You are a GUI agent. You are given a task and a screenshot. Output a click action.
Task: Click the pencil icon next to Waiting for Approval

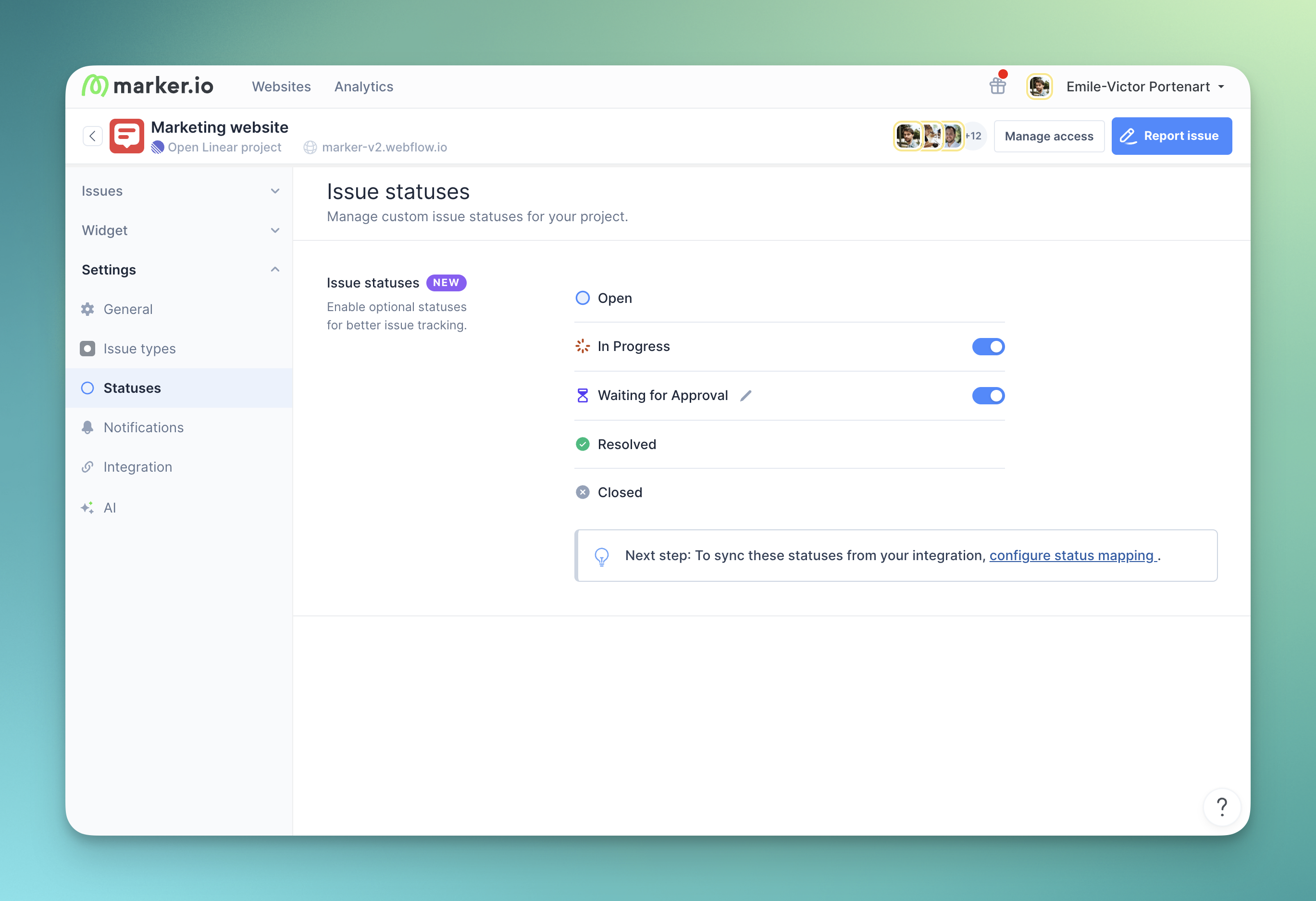coord(746,396)
